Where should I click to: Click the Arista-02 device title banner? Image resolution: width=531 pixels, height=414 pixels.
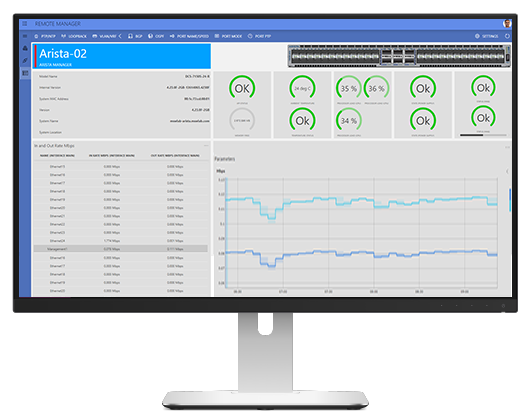pos(122,56)
